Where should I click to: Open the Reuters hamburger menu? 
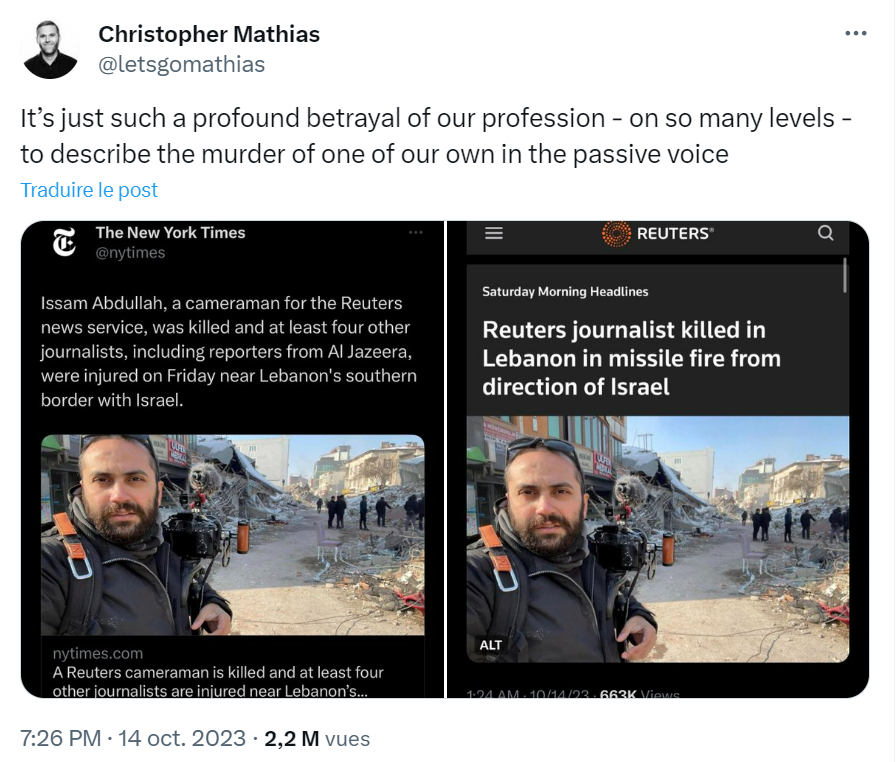tap(494, 233)
